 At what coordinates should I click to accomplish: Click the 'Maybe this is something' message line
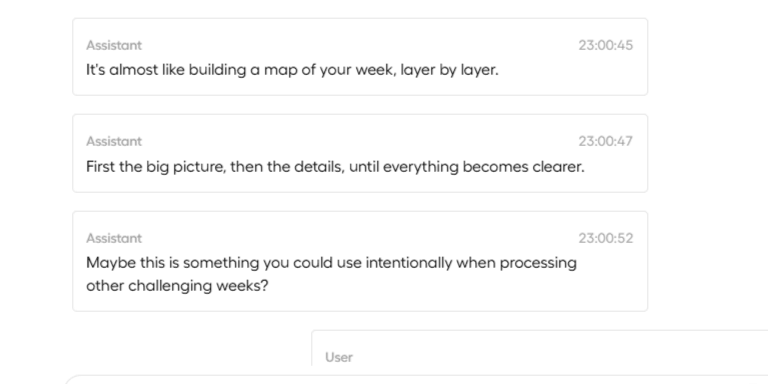coord(331,263)
